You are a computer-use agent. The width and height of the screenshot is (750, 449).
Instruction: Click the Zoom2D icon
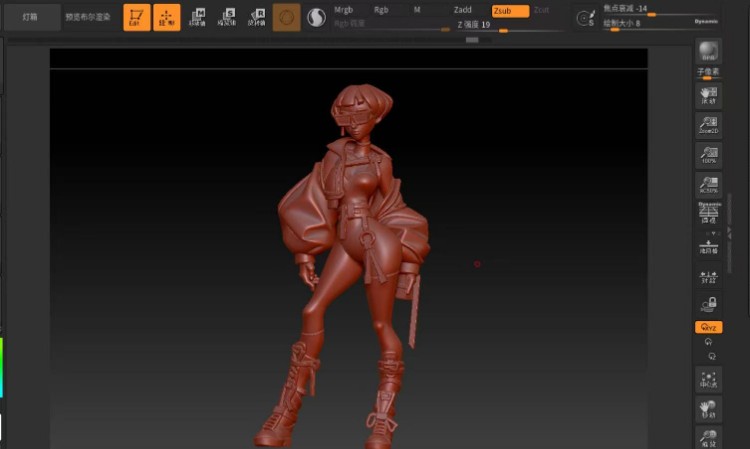click(709, 125)
